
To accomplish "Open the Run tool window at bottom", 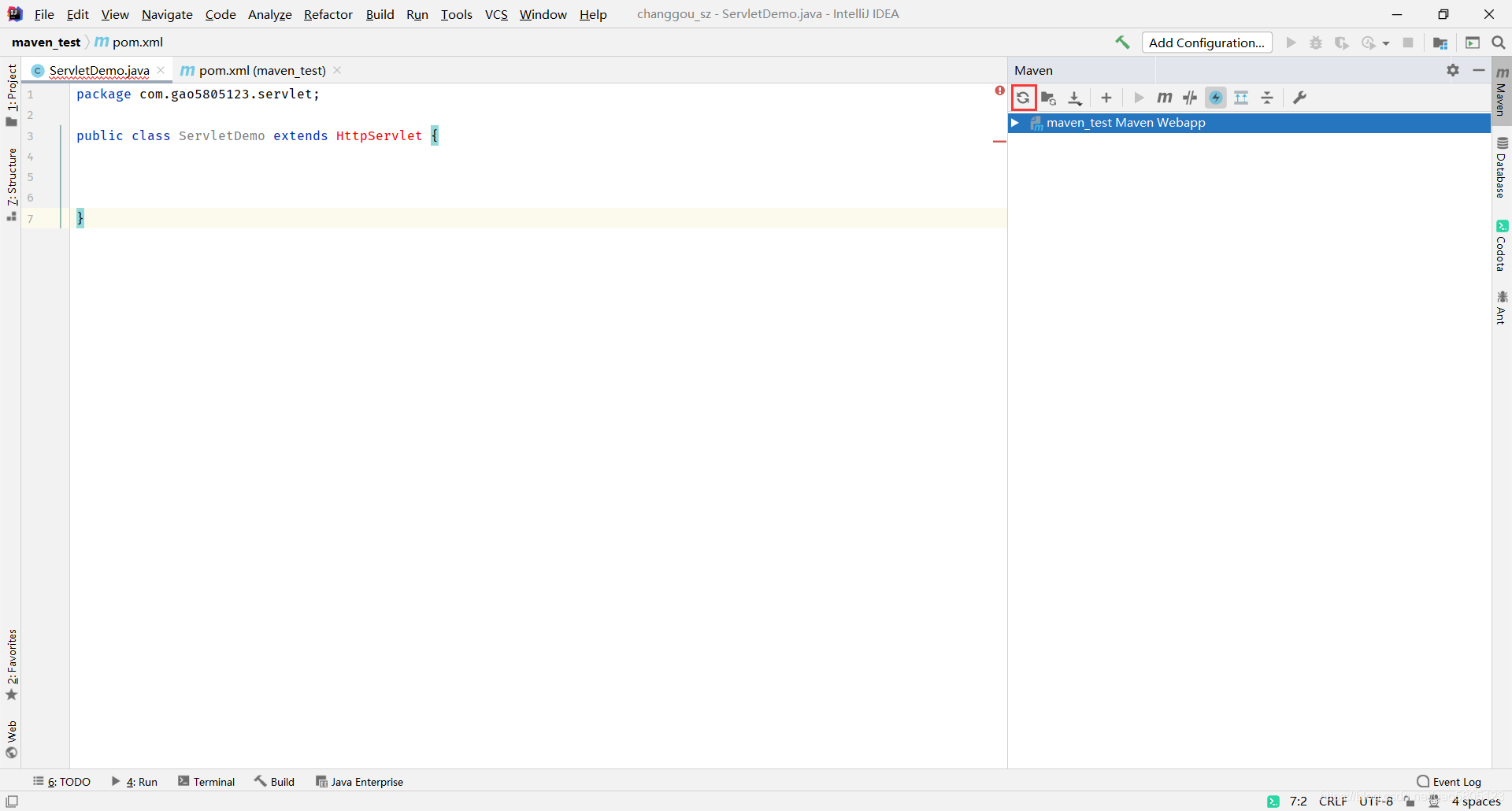I will [x=135, y=781].
